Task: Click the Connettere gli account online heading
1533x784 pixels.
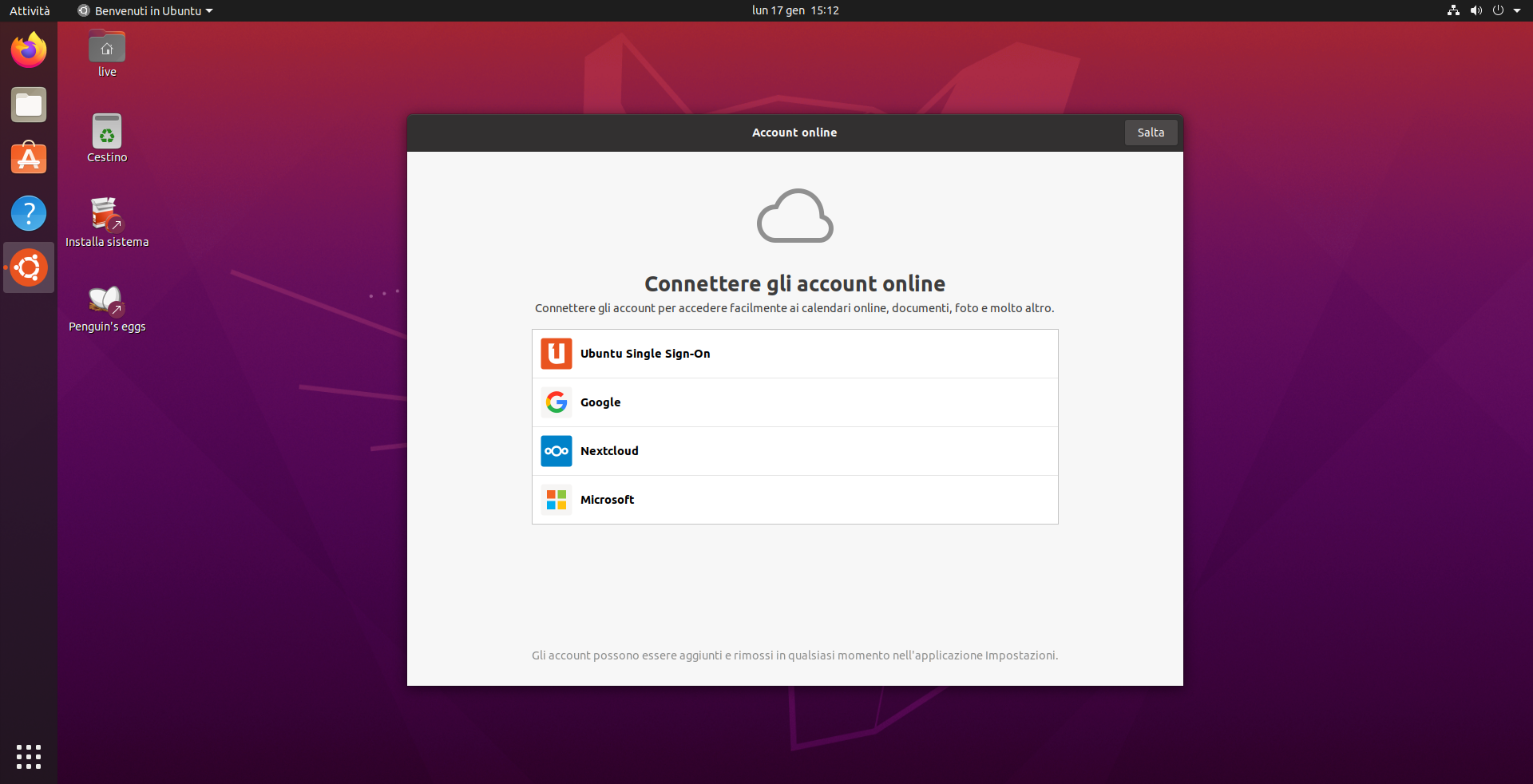Action: [795, 284]
